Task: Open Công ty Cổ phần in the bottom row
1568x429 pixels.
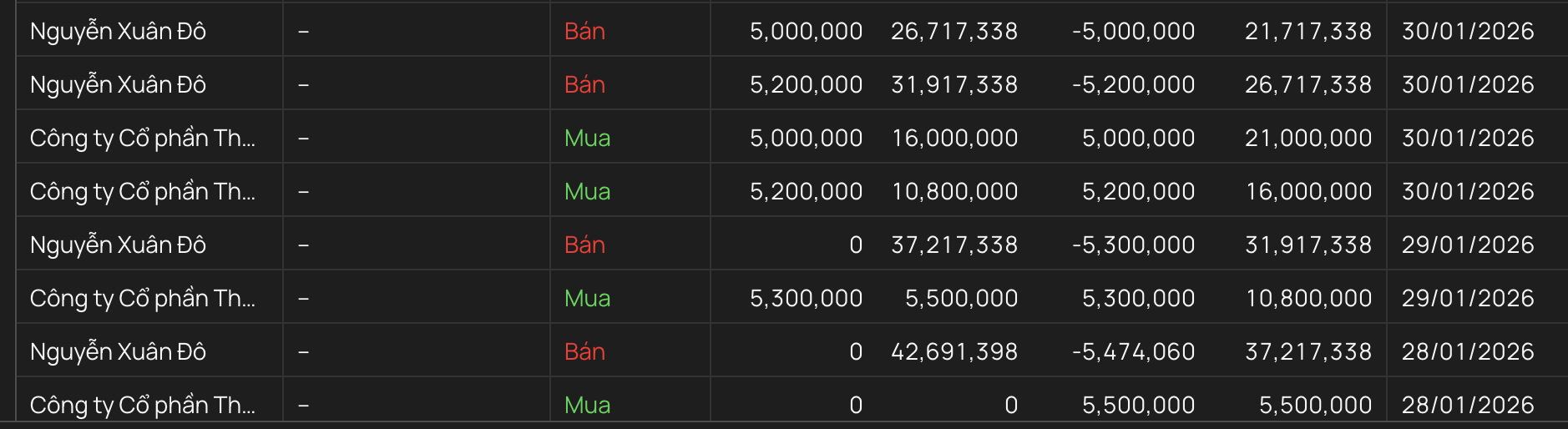Action: point(143,405)
